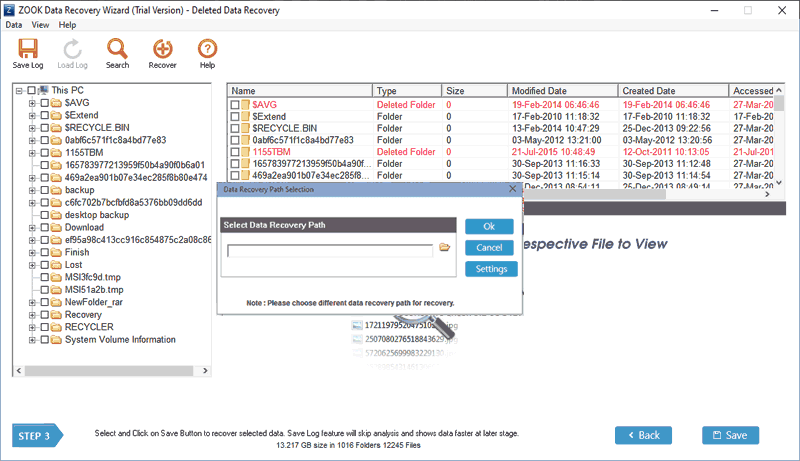Click the Cancel button in dialog
Image resolution: width=800 pixels, height=461 pixels.
(x=489, y=248)
